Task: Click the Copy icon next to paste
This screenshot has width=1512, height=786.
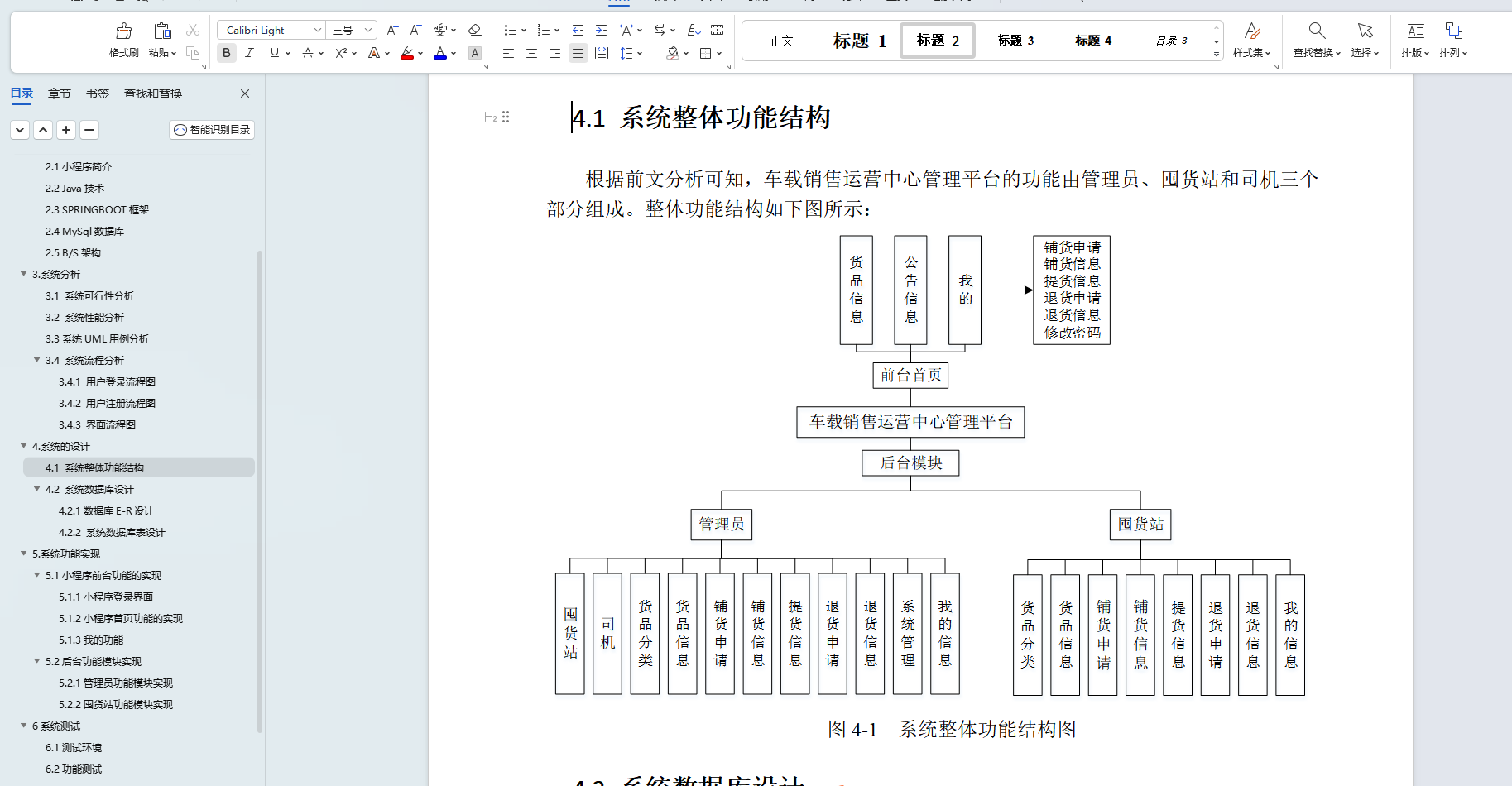Action: [193, 53]
